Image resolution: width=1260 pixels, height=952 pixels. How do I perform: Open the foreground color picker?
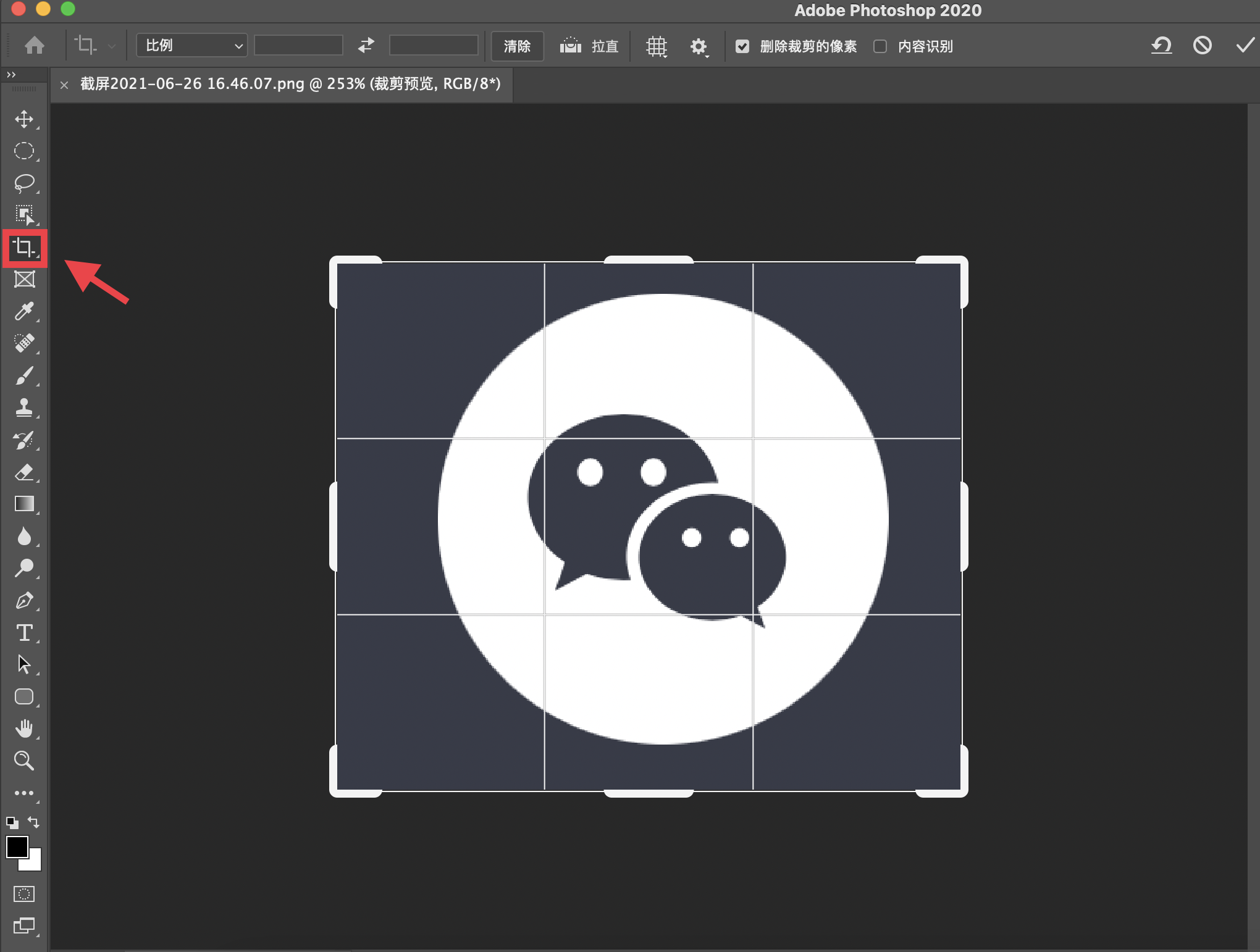(17, 846)
